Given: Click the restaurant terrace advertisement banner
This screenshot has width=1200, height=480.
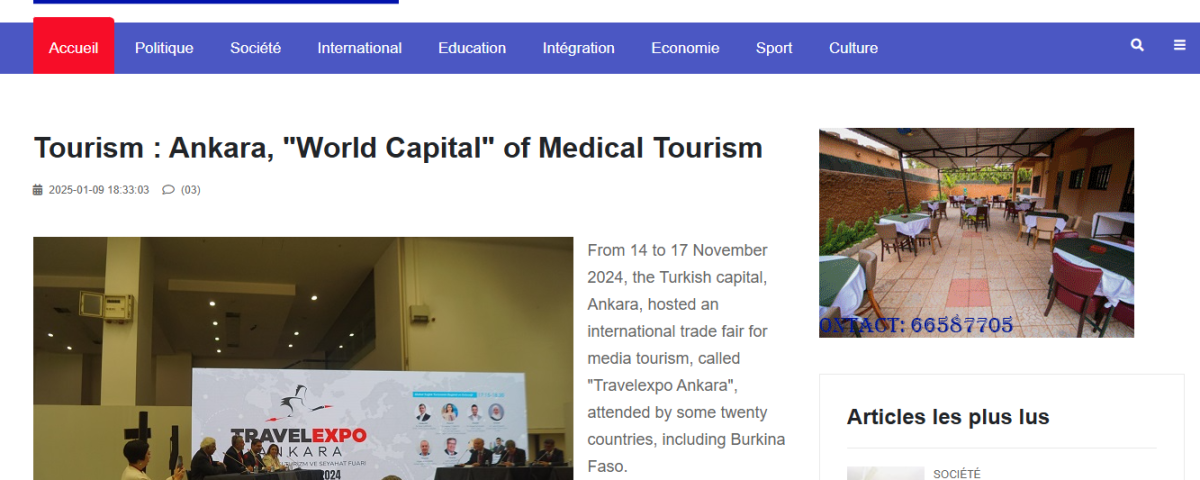Looking at the screenshot, I should coord(976,232).
